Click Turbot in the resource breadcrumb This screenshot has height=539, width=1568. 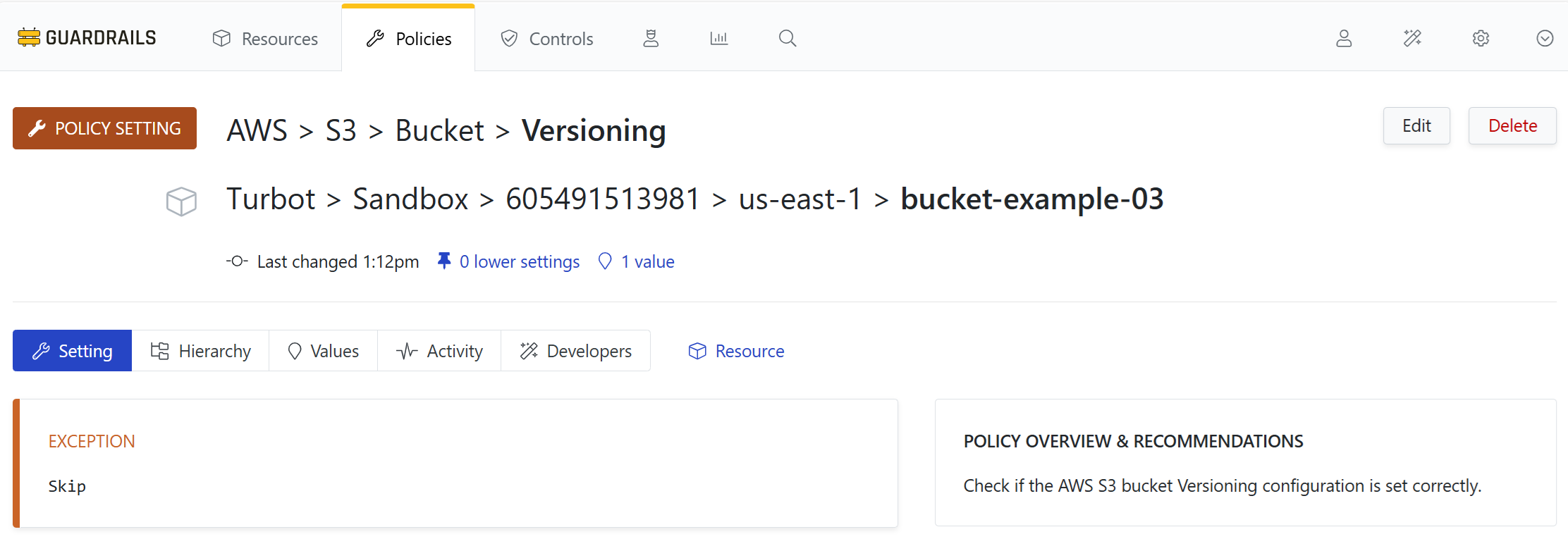(x=271, y=199)
